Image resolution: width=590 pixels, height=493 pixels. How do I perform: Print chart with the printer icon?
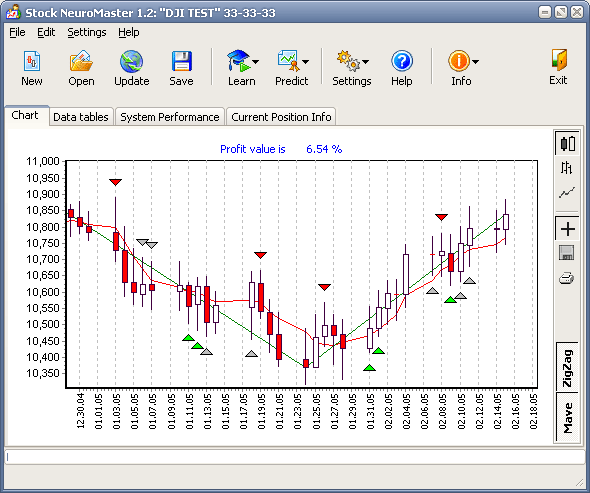point(566,279)
